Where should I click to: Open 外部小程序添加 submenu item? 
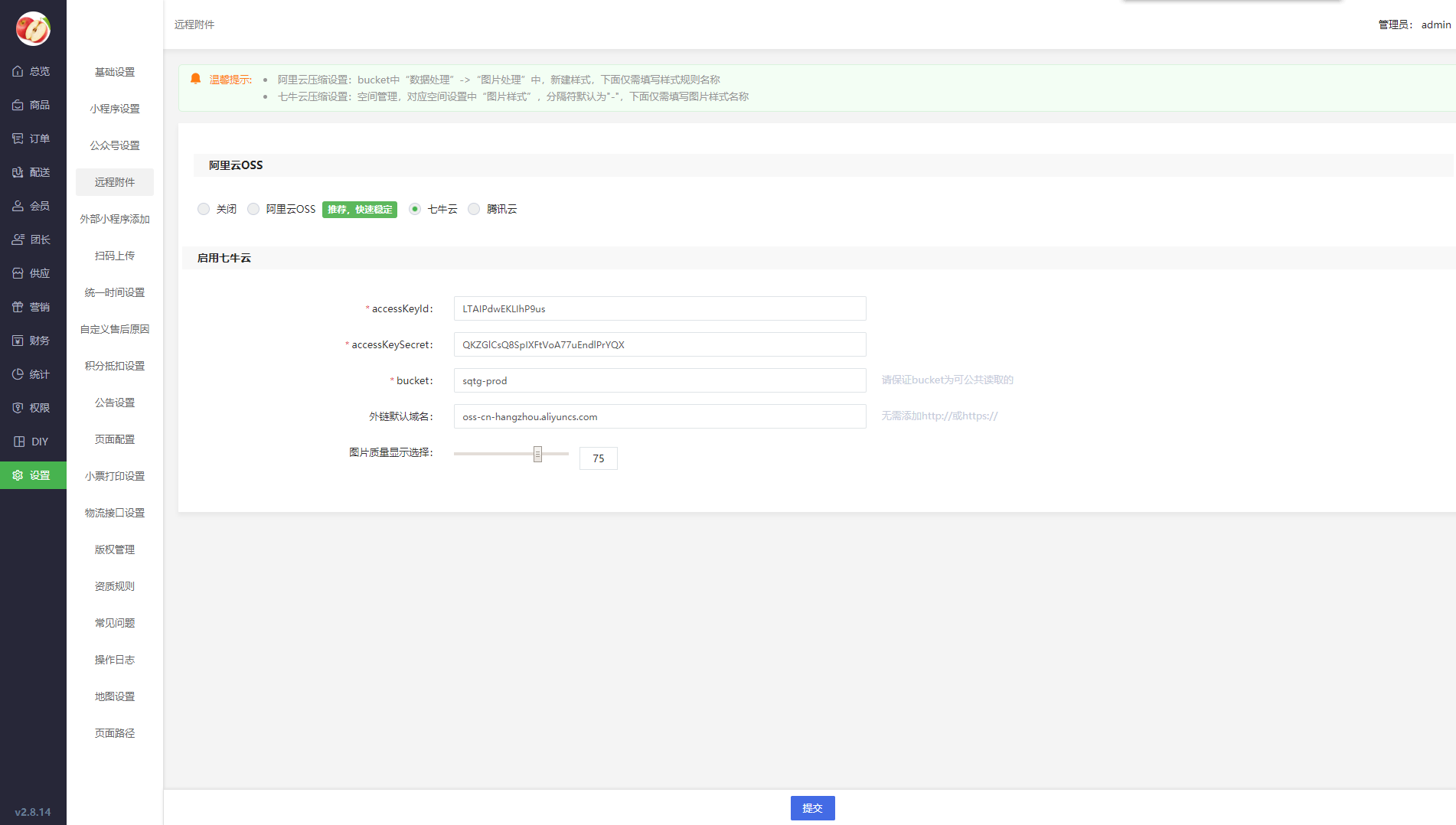click(x=115, y=219)
